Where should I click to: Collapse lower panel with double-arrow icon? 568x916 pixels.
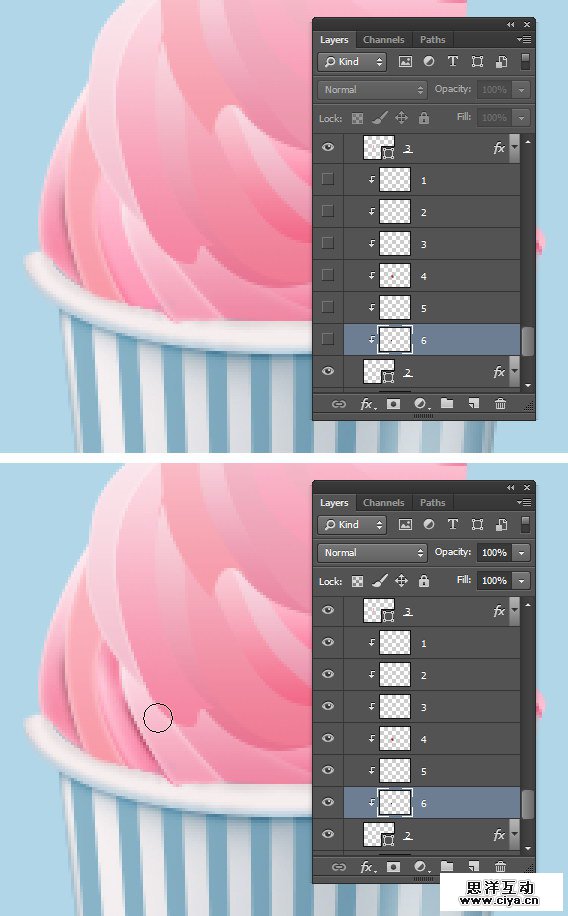(x=511, y=487)
